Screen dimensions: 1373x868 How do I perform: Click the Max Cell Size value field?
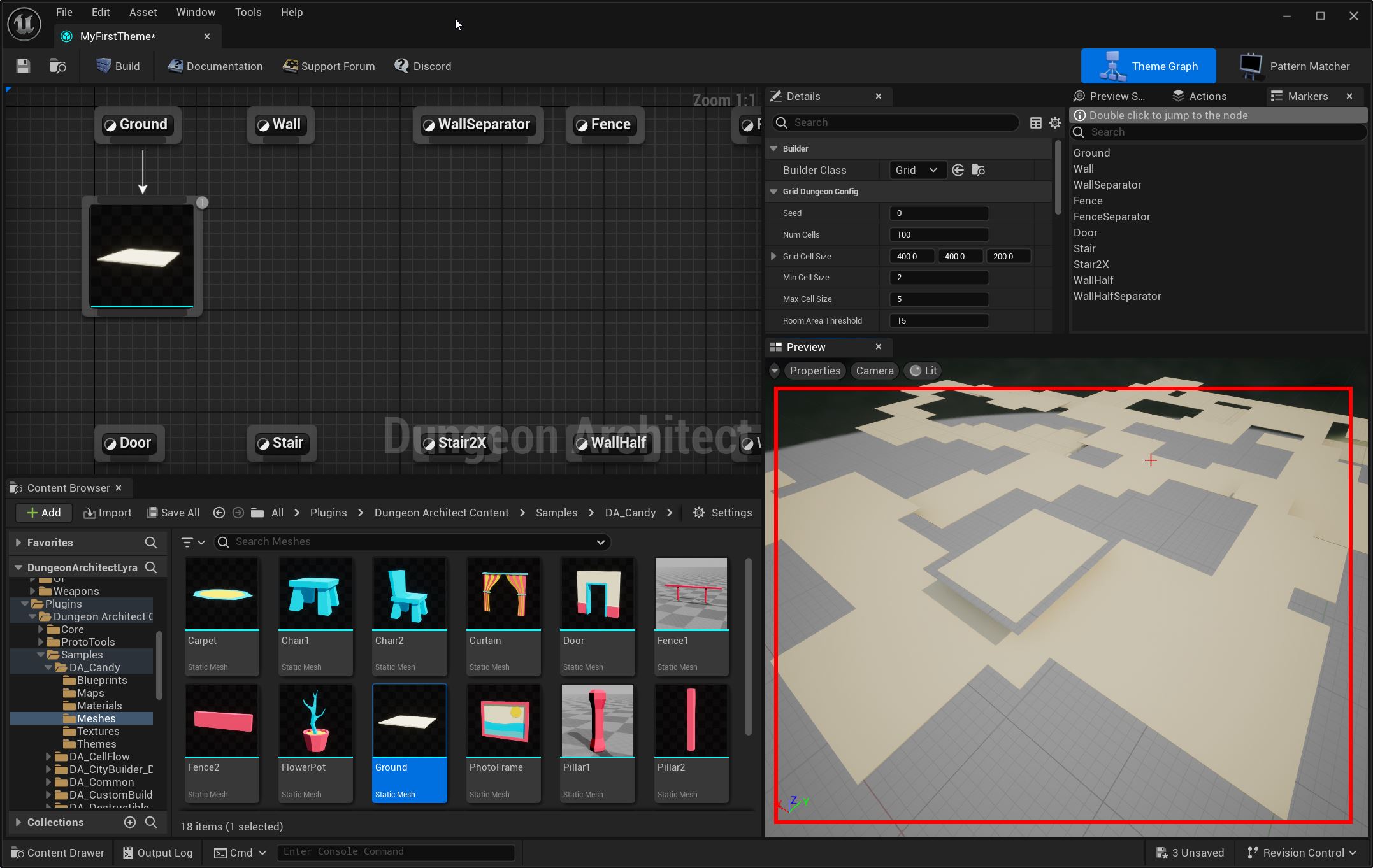[939, 299]
